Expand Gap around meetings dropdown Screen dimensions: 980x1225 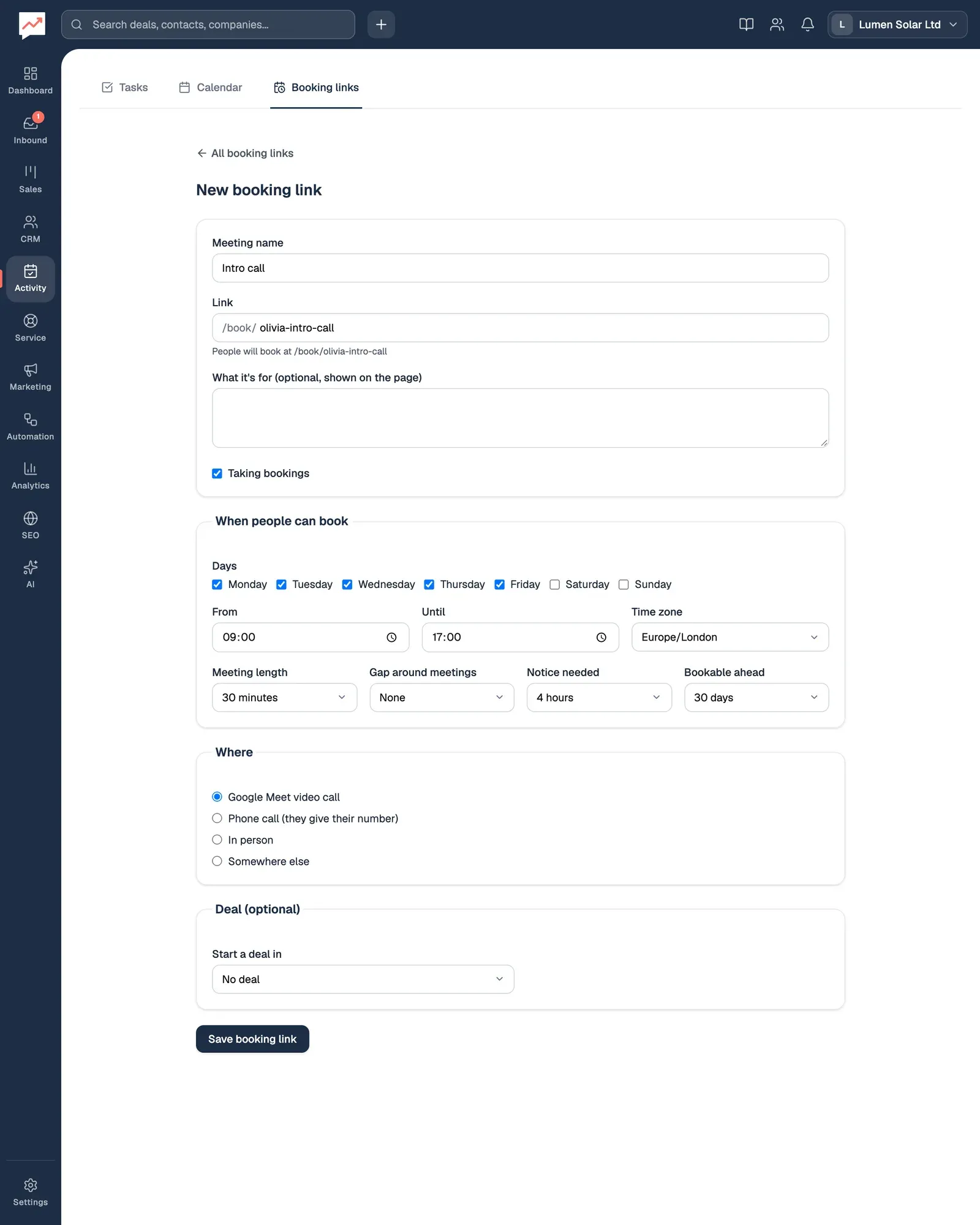click(442, 698)
